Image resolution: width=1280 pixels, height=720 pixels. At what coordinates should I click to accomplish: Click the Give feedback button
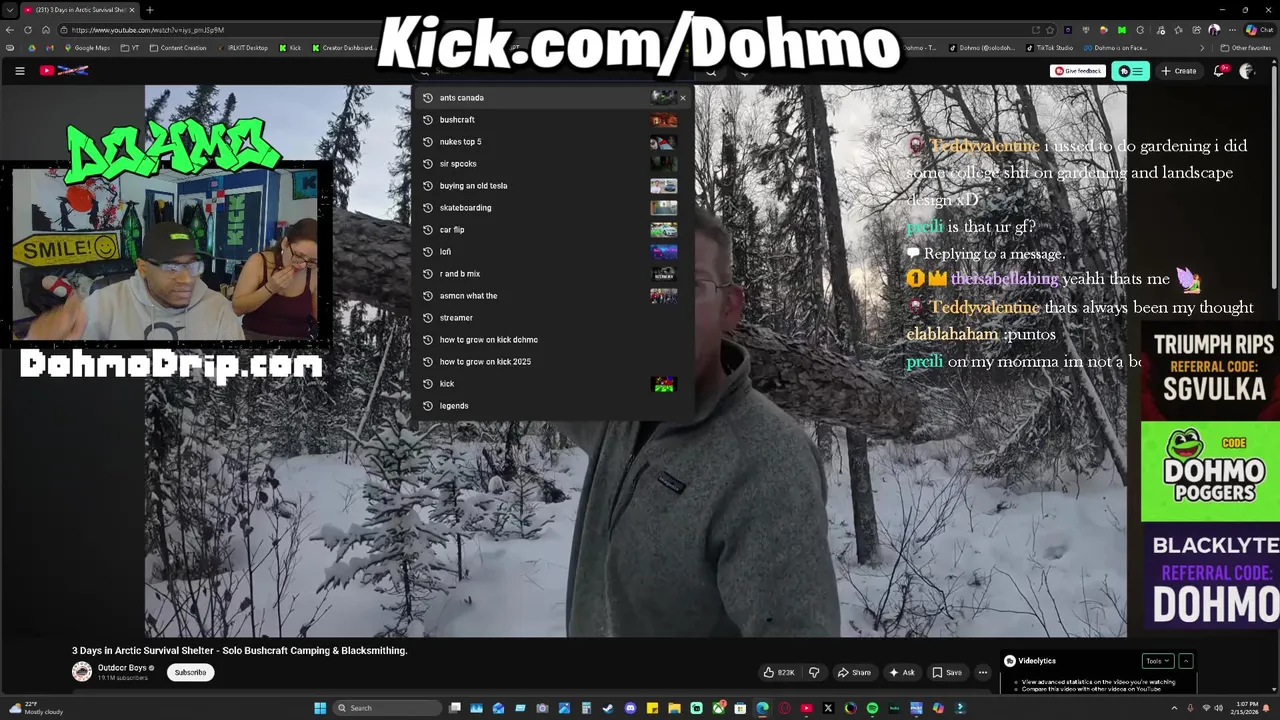click(x=1077, y=71)
